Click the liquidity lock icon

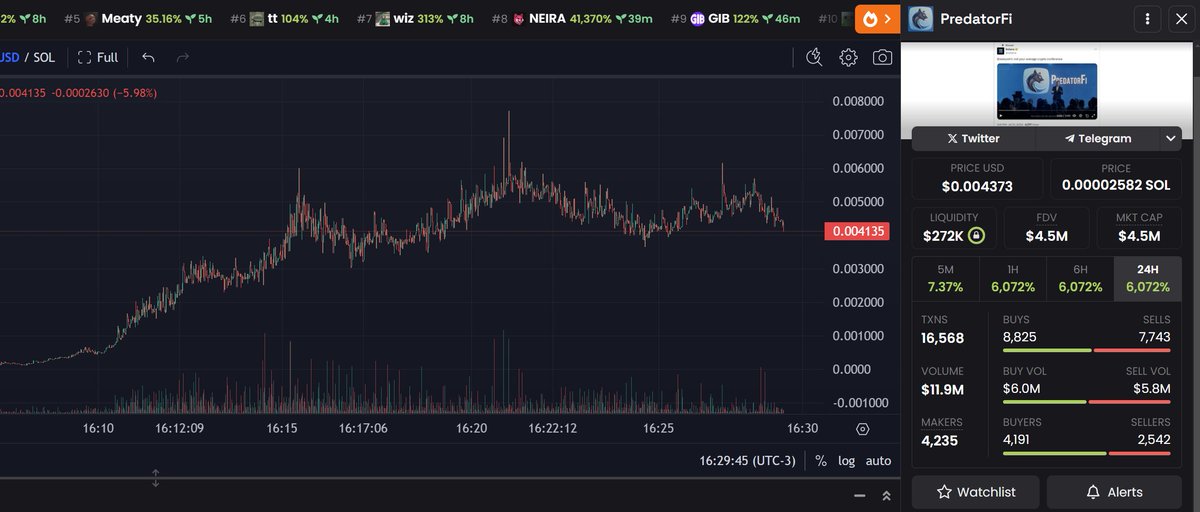pos(977,236)
